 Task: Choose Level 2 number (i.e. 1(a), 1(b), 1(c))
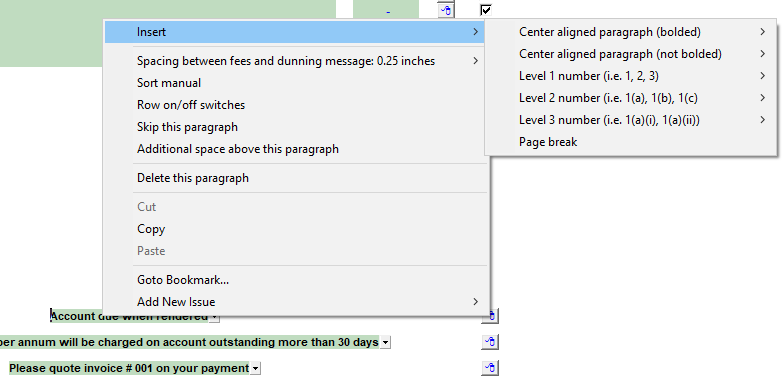[631, 98]
